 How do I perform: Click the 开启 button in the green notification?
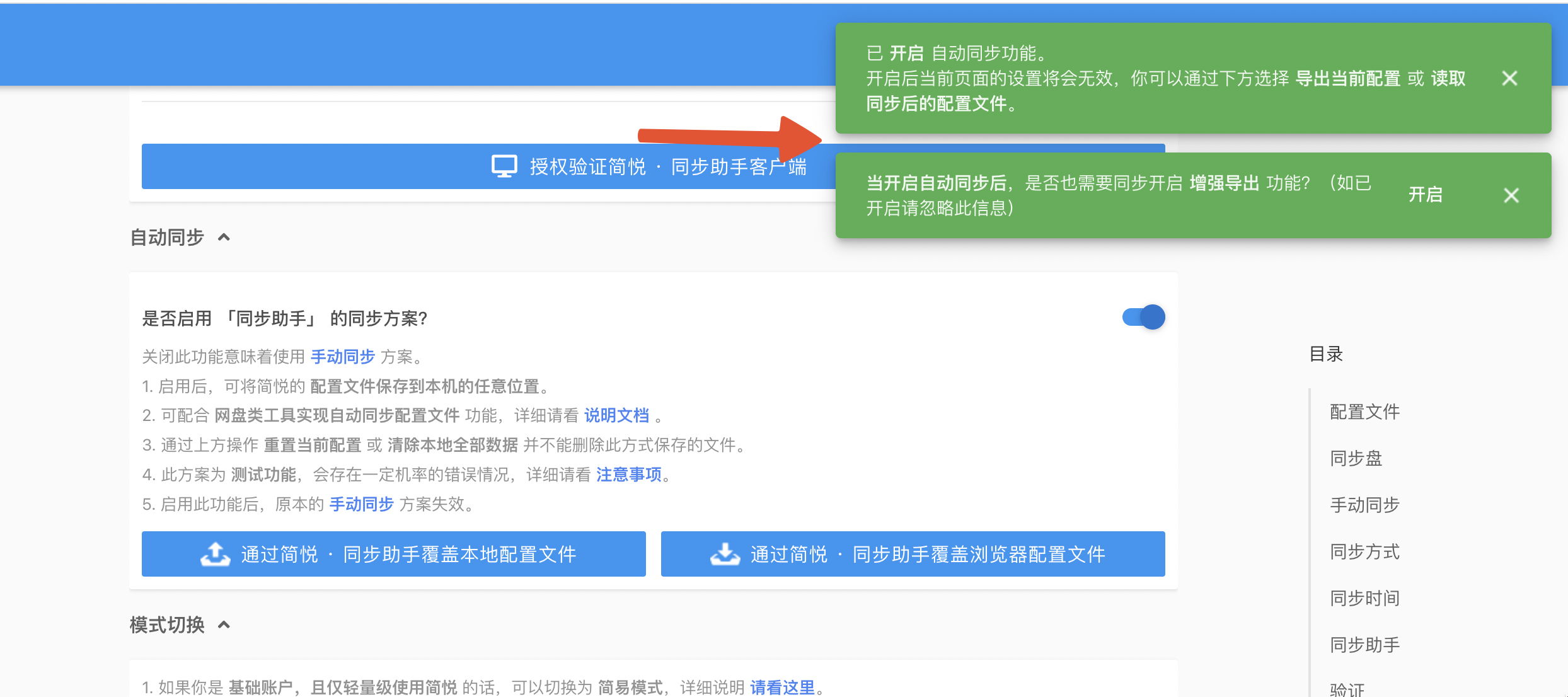coord(1427,194)
